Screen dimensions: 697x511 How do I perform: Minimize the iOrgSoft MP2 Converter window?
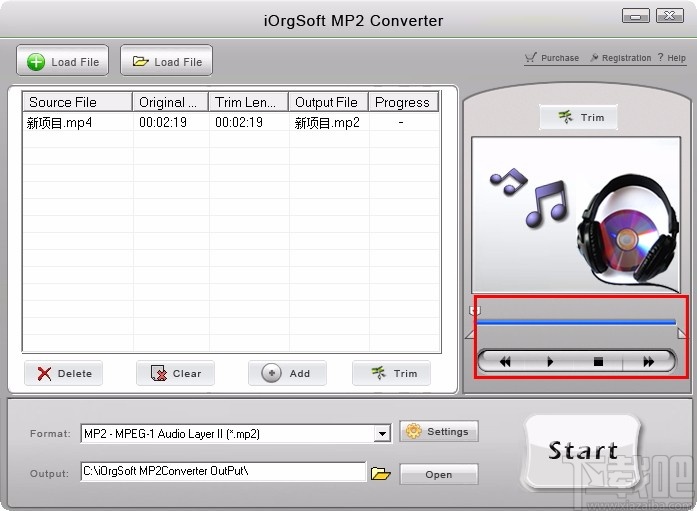coord(635,16)
